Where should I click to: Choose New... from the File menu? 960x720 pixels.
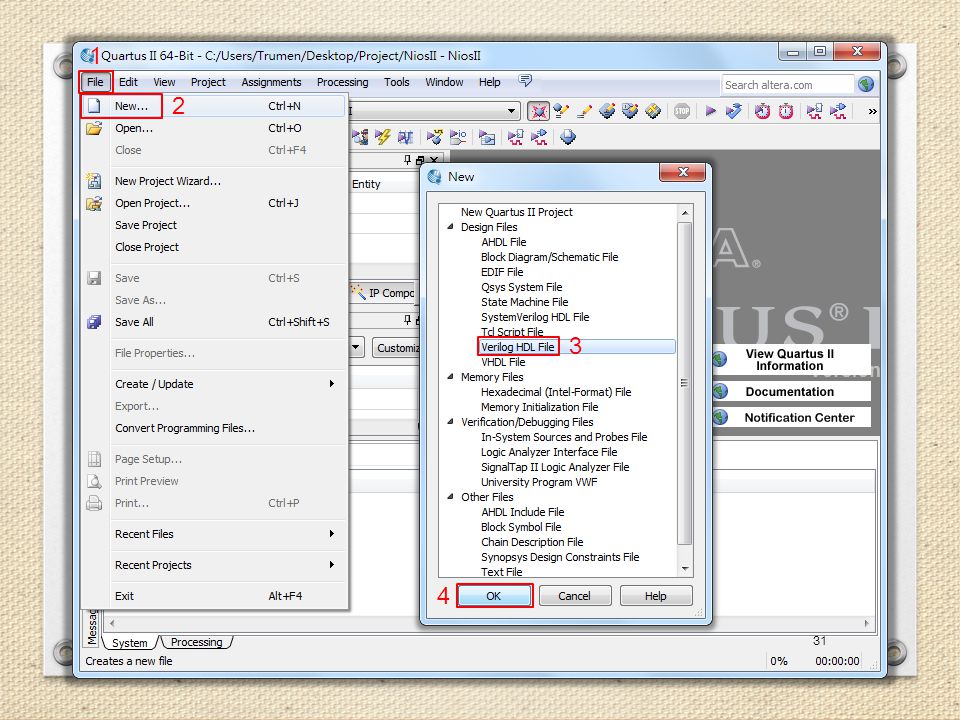tap(213, 106)
